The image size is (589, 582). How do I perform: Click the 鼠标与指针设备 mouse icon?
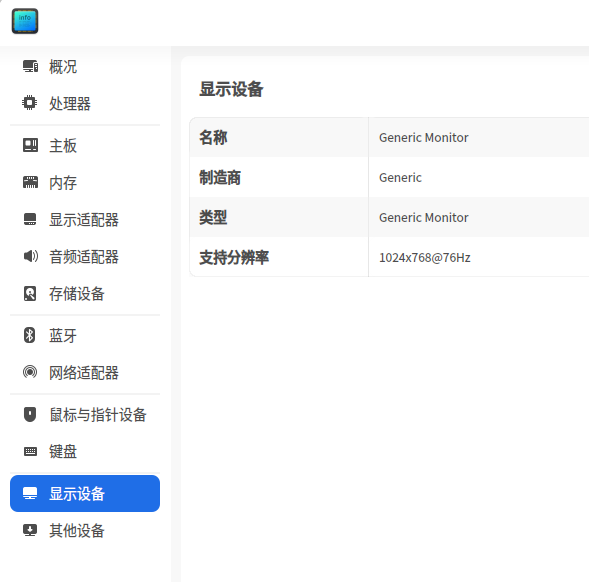[x=30, y=414]
